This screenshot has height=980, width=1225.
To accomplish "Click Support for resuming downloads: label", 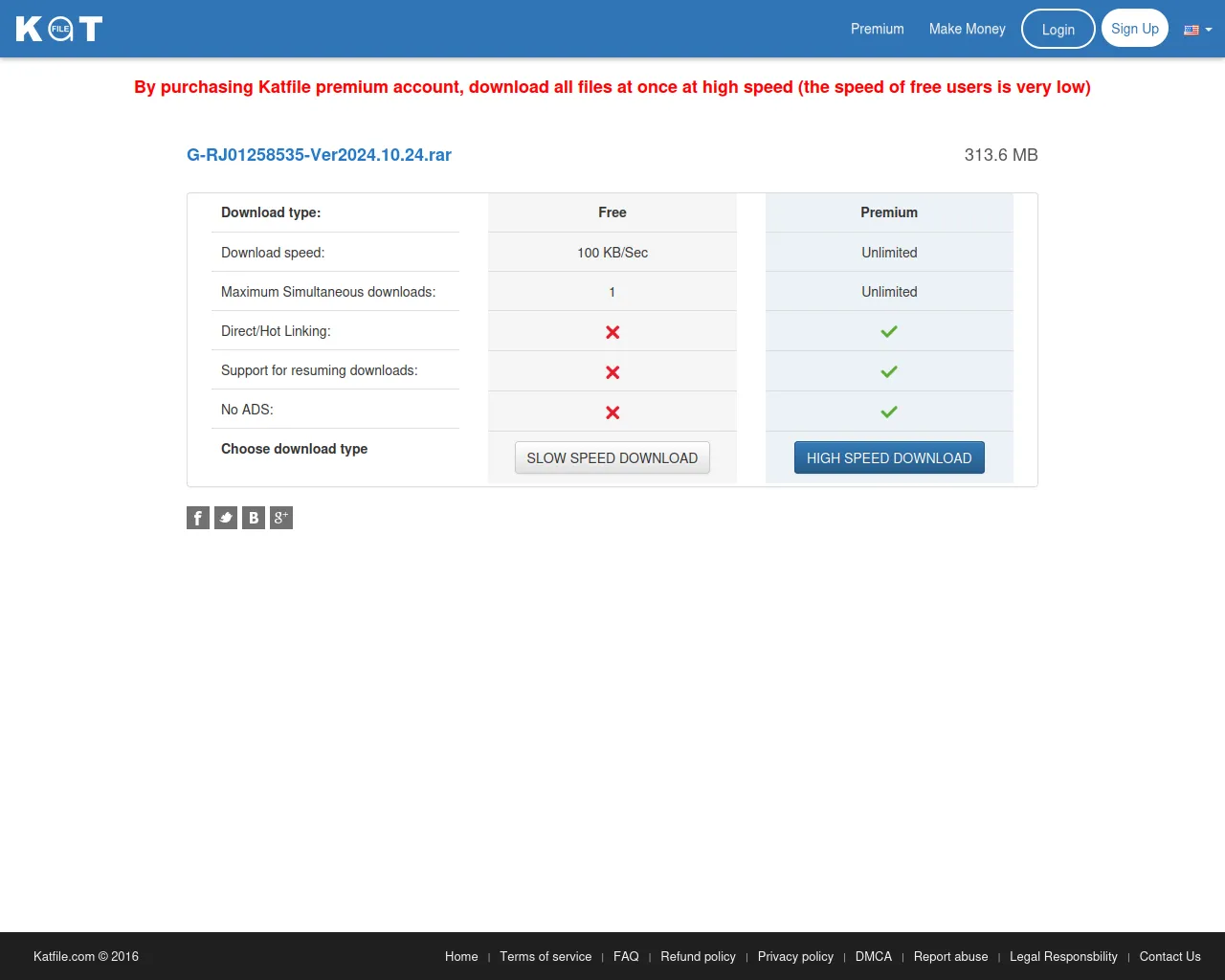I will click(320, 370).
